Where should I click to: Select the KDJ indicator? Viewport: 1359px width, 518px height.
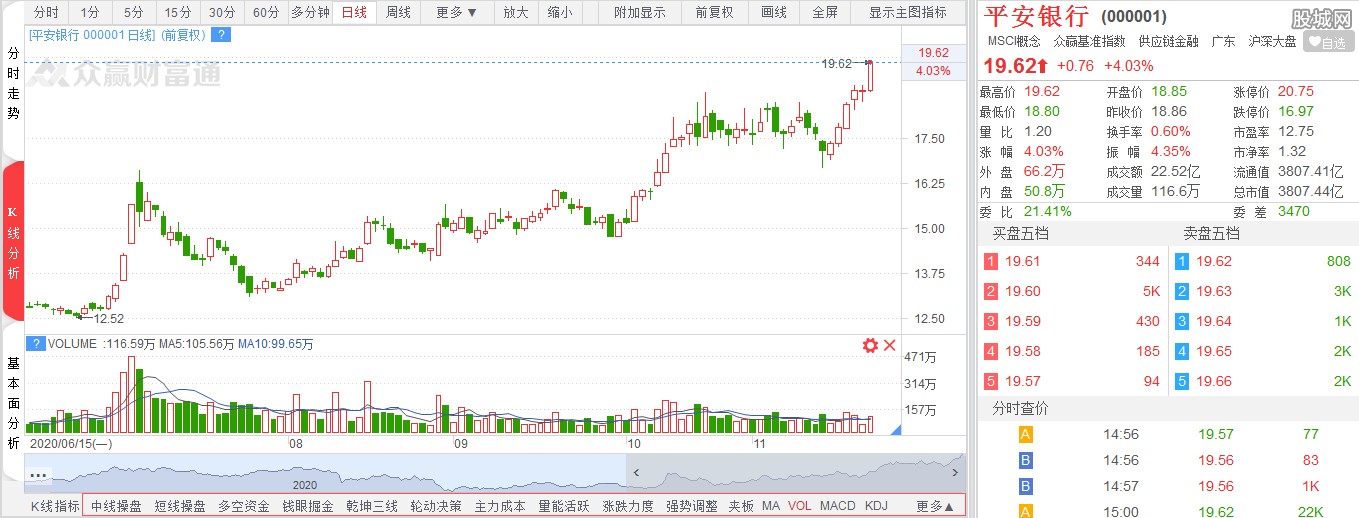(876, 506)
